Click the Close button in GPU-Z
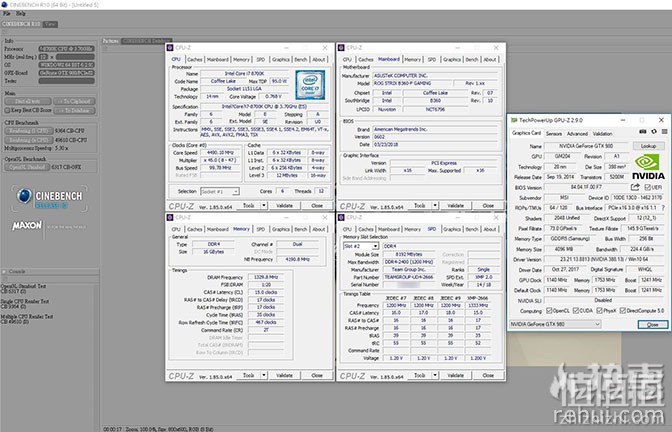Image resolution: width=672 pixels, height=432 pixels. [652, 325]
